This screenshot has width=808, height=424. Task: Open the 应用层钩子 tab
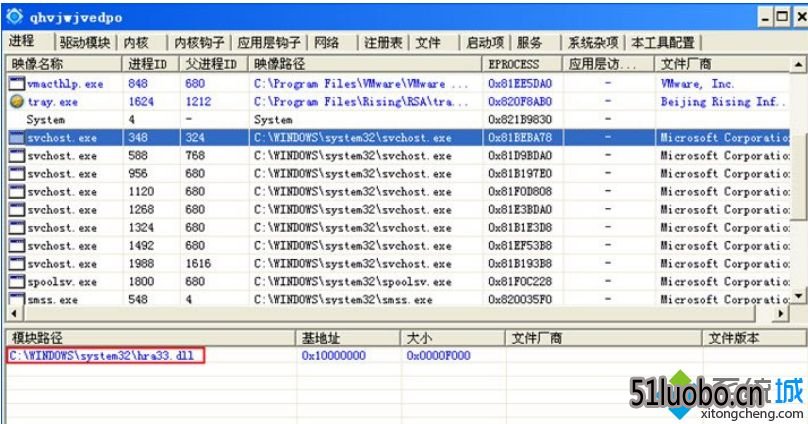268,42
